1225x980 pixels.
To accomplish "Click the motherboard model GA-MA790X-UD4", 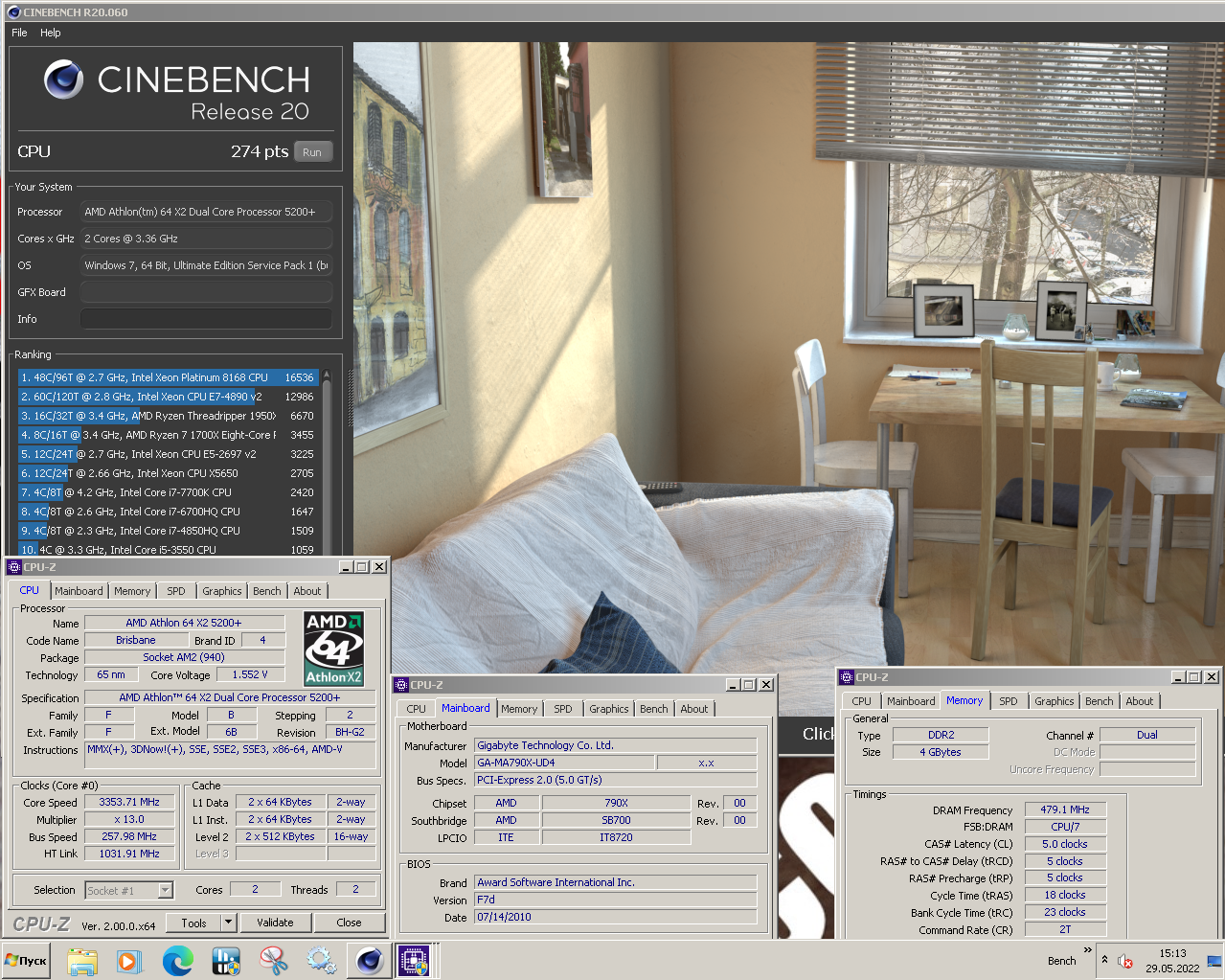I will [x=564, y=763].
